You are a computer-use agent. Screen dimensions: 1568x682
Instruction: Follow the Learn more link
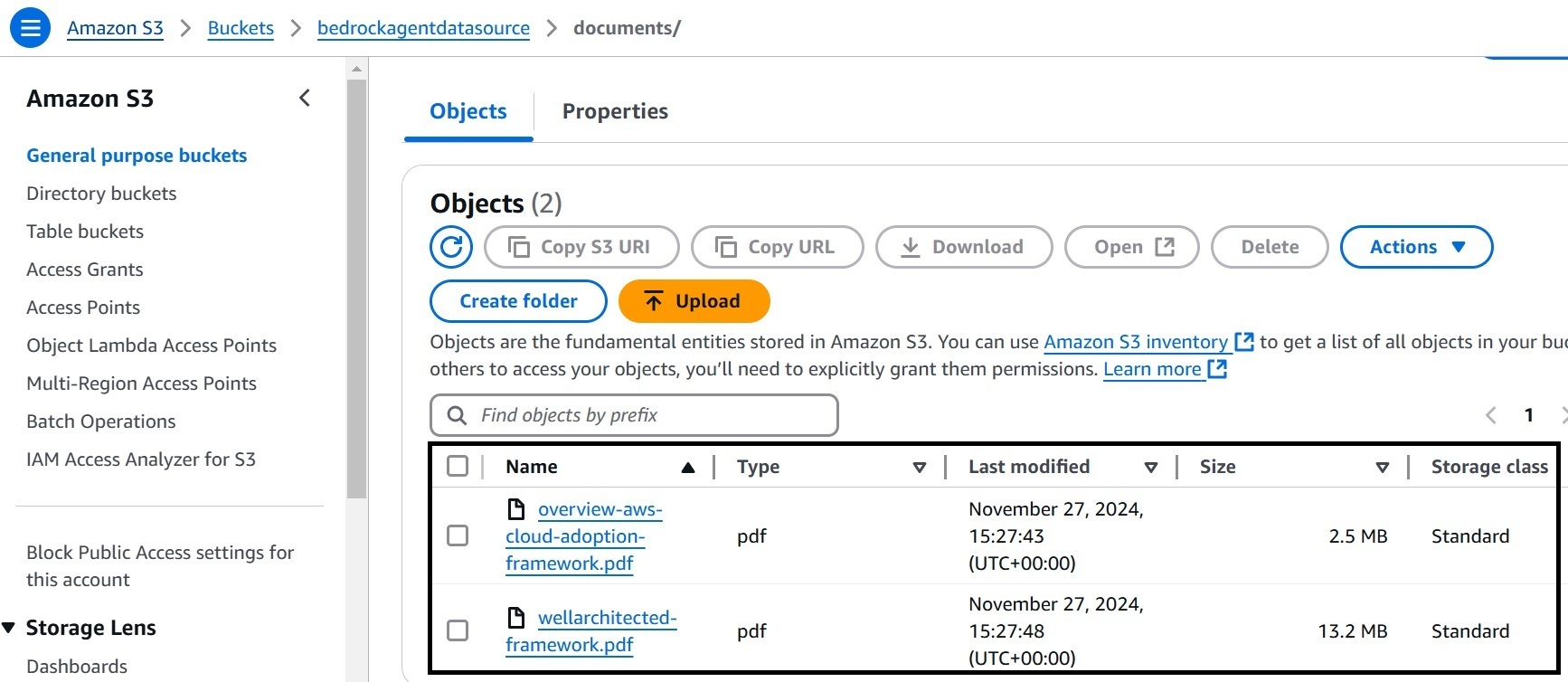click(x=1152, y=369)
